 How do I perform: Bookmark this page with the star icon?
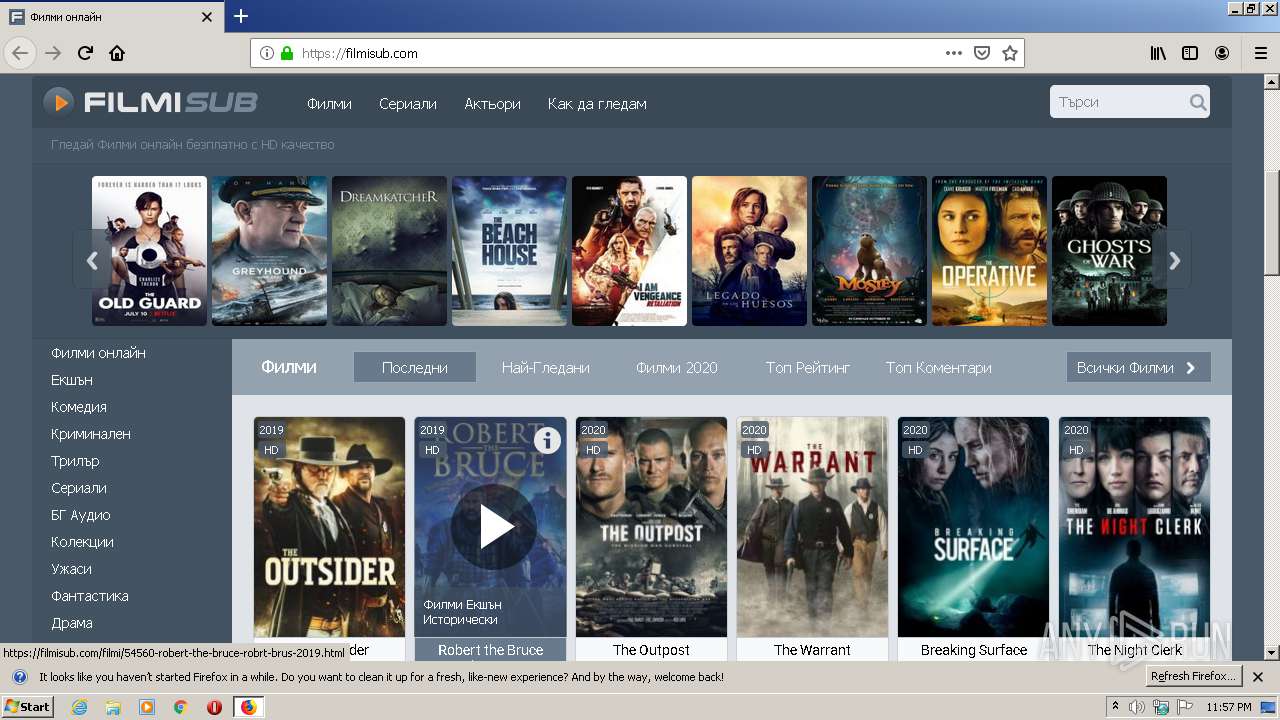tap(1010, 53)
